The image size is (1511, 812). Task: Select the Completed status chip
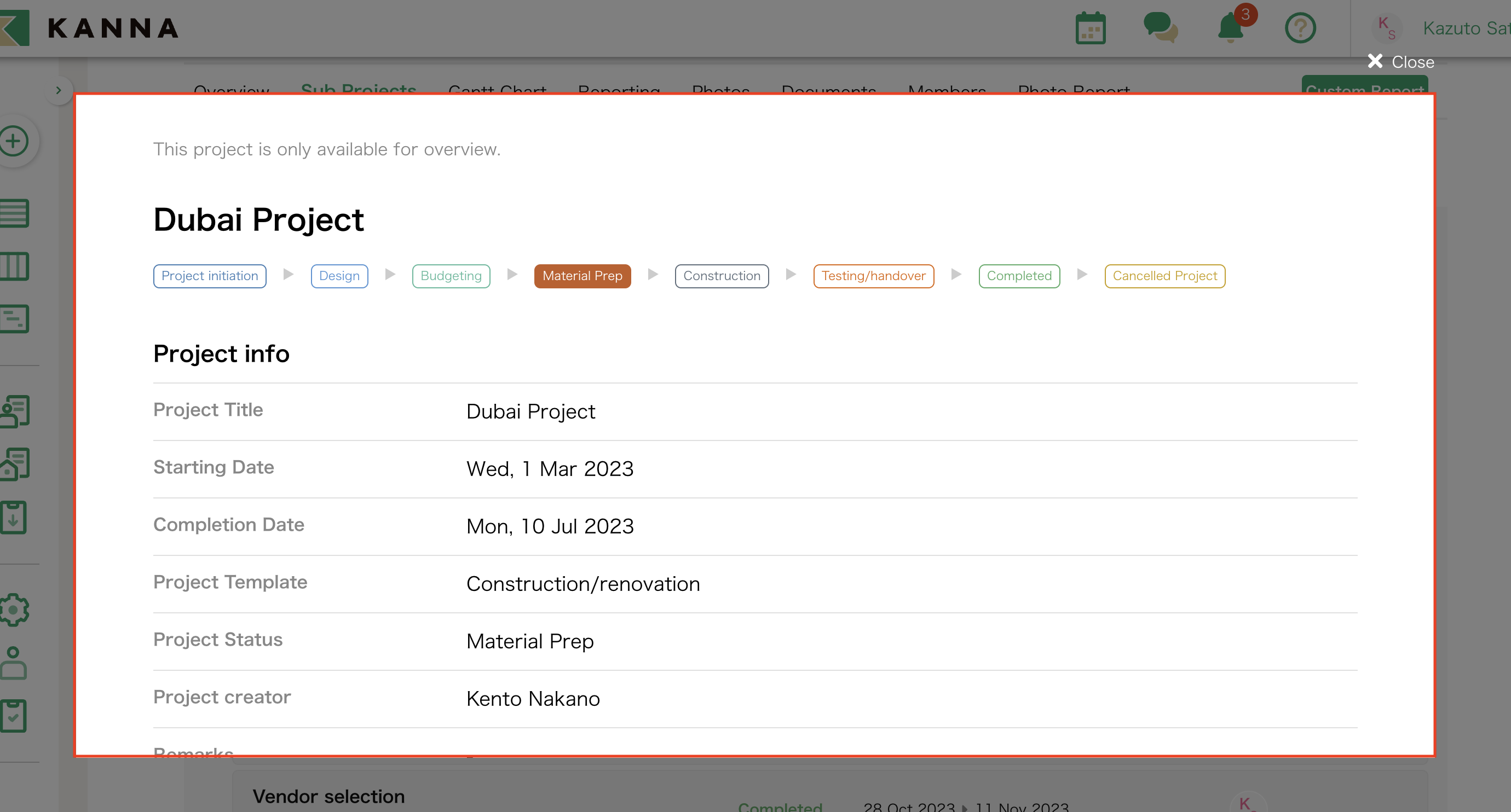(1019, 276)
